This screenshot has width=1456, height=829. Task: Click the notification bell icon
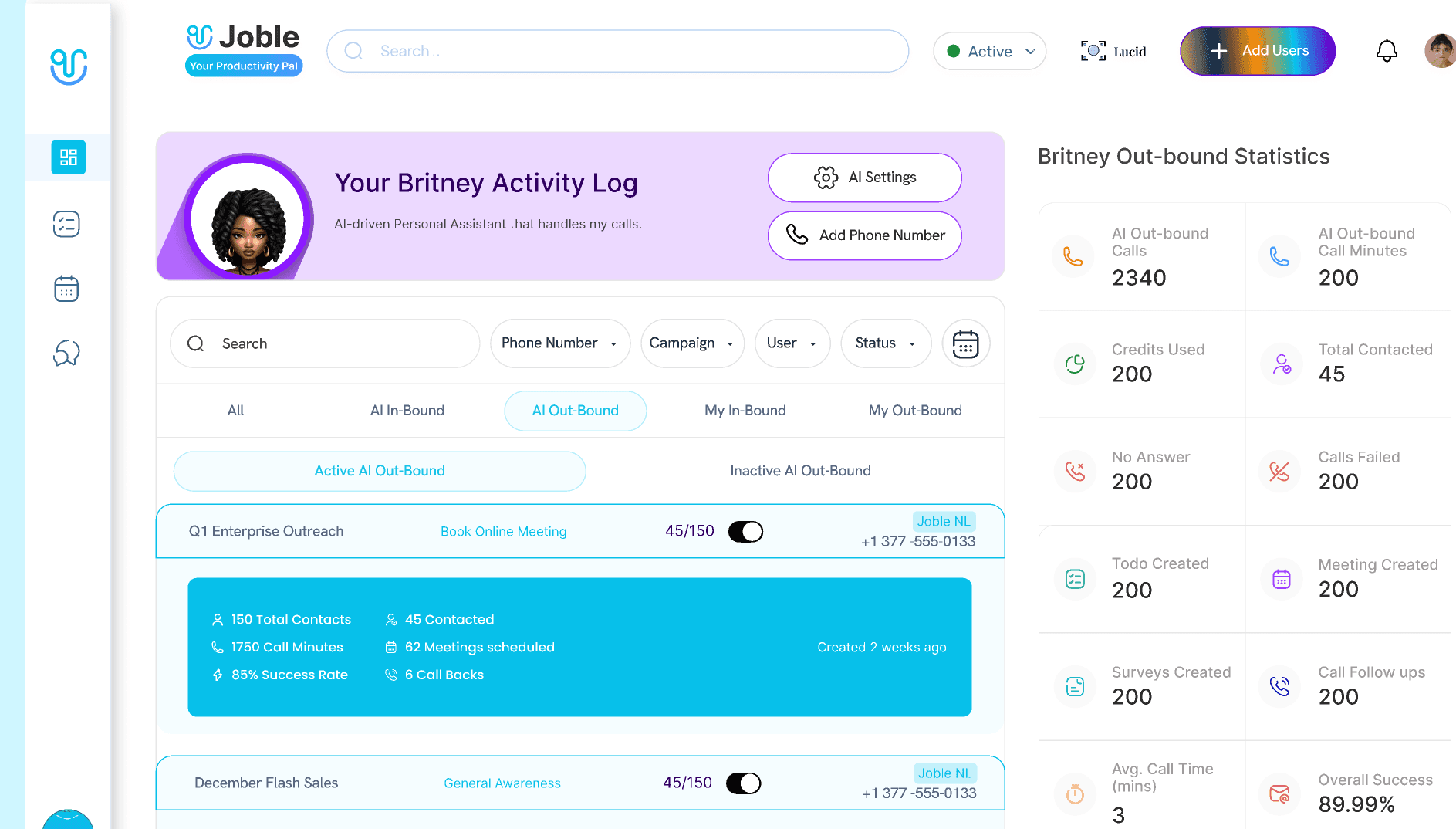(1387, 51)
